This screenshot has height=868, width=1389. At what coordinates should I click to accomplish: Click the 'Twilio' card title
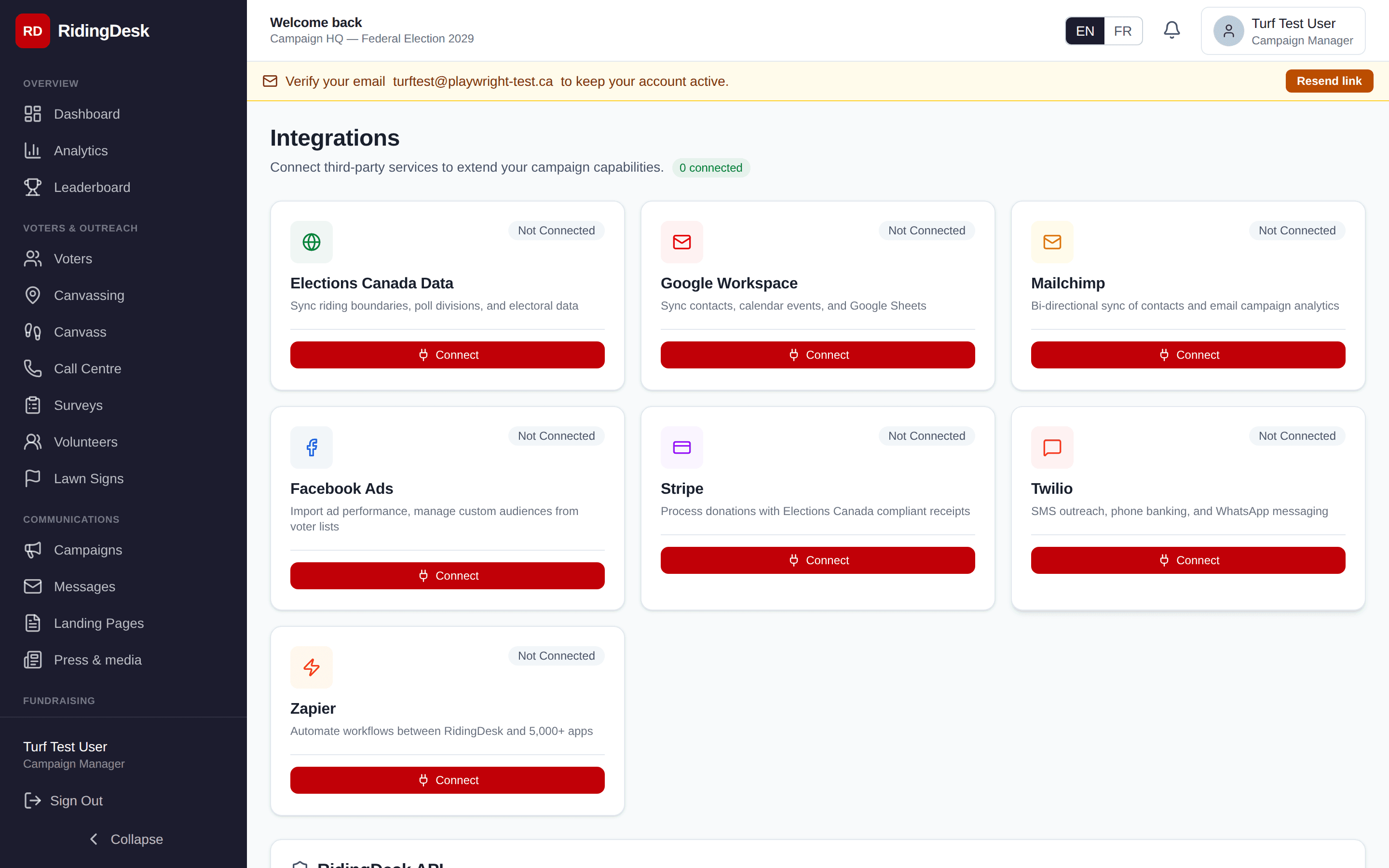(x=1051, y=488)
